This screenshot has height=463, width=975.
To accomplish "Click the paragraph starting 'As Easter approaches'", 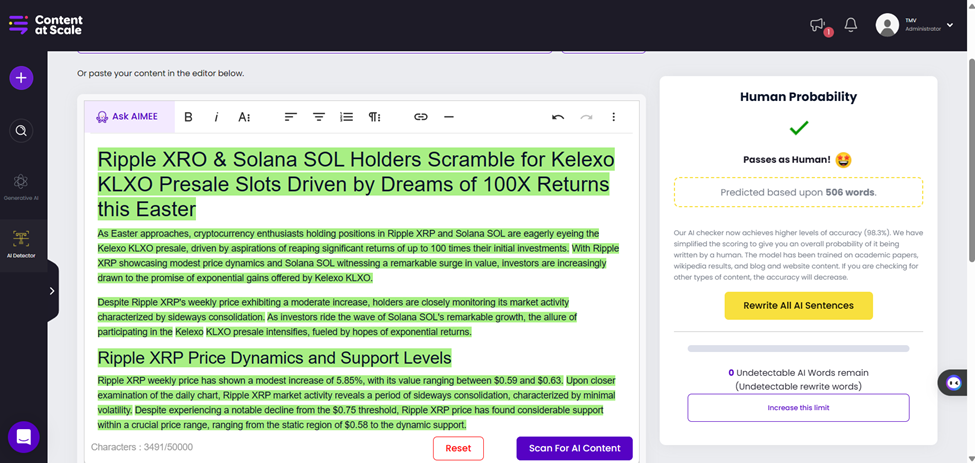I will tap(358, 255).
